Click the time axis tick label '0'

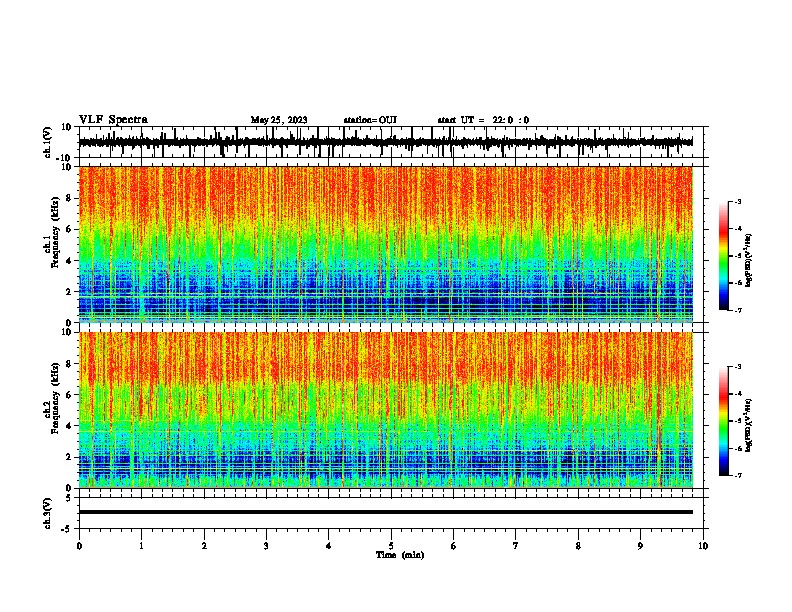click(79, 546)
